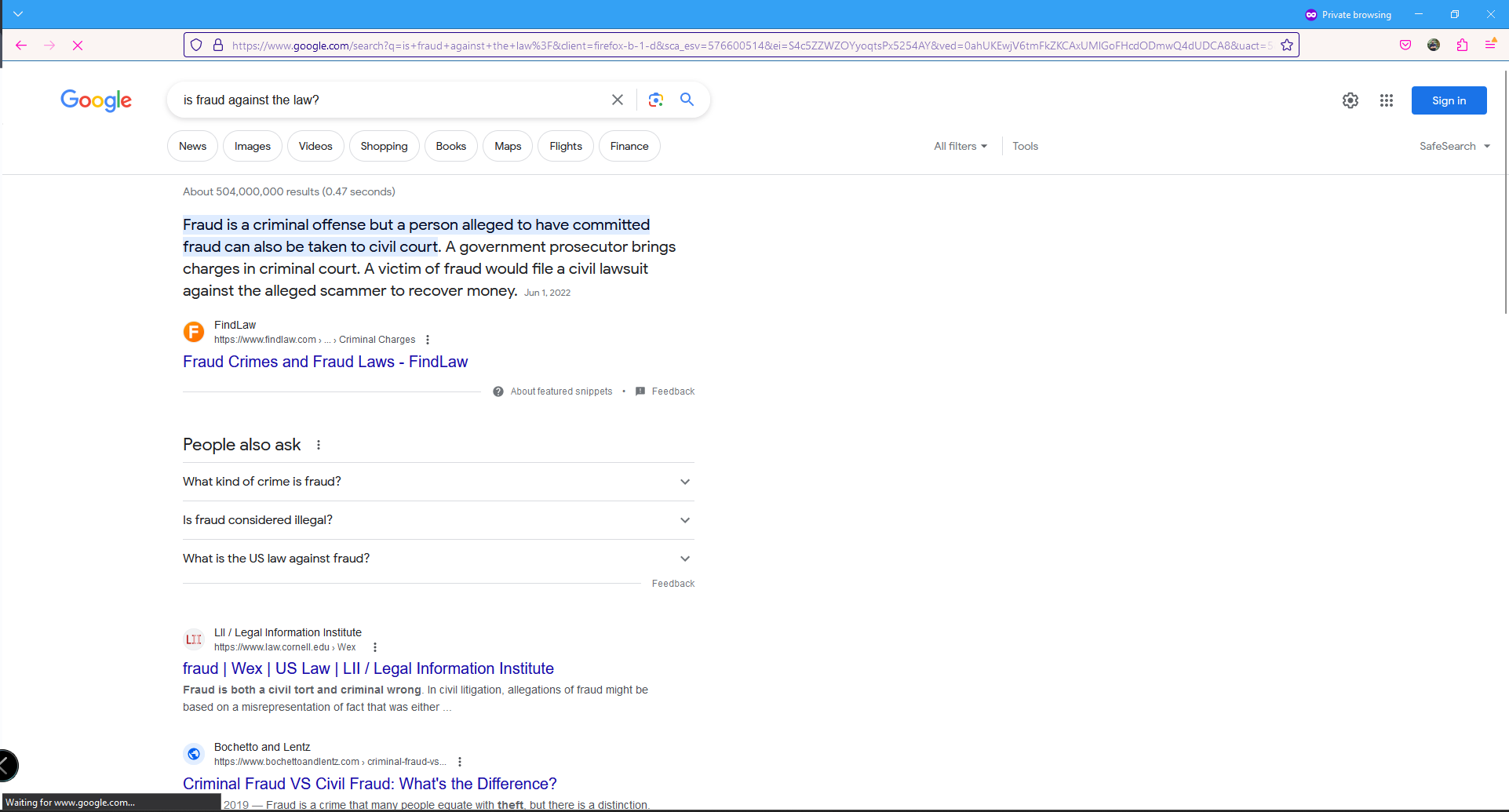Viewport: 1509px width, 812px height.
Task: Click the search query input field
Action: pos(392,100)
